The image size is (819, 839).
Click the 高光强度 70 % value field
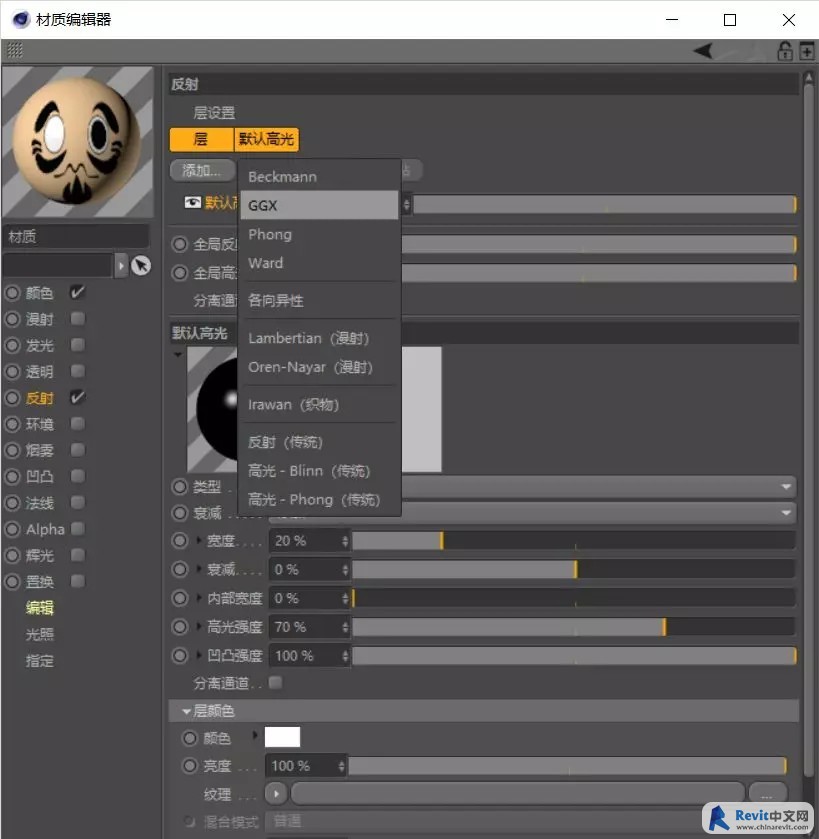(309, 627)
